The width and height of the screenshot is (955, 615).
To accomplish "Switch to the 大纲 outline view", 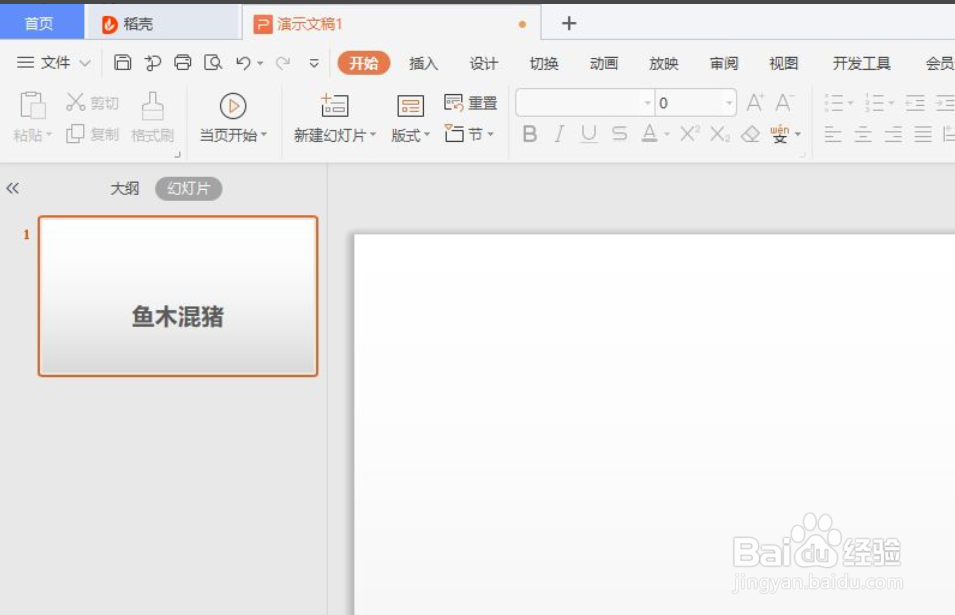I will [123, 188].
